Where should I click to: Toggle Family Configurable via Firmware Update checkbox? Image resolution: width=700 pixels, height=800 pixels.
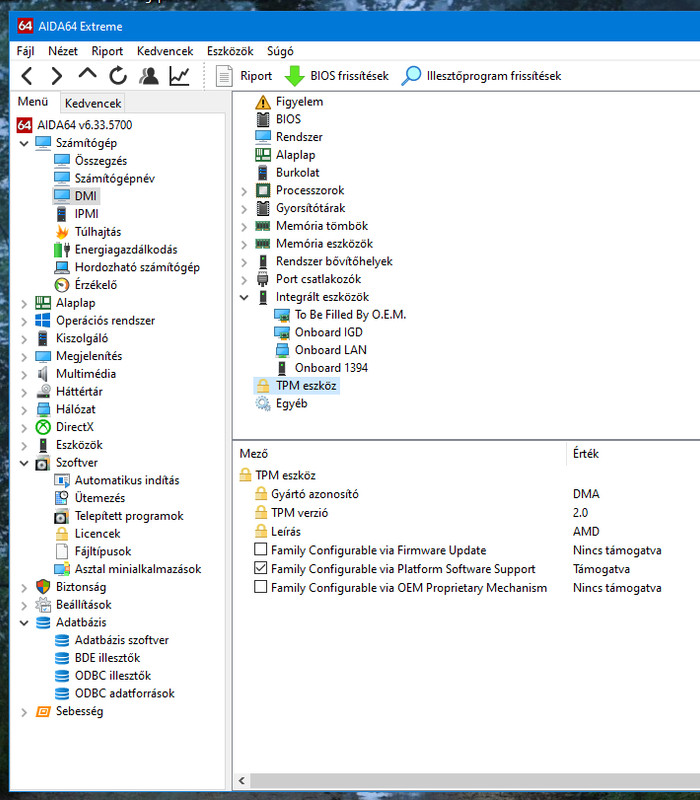pos(260,549)
